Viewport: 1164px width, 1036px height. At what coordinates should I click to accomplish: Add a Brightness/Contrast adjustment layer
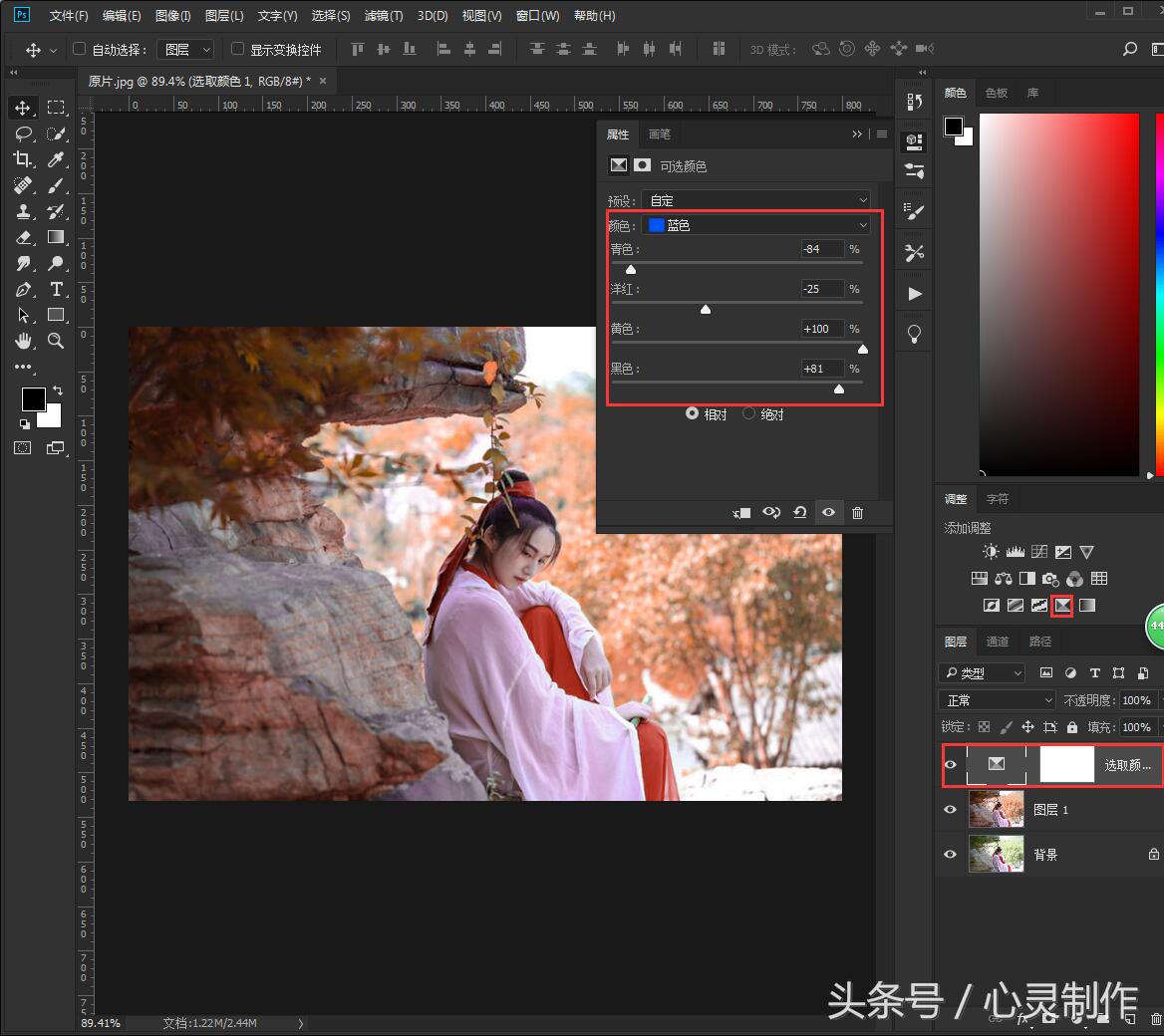[990, 551]
